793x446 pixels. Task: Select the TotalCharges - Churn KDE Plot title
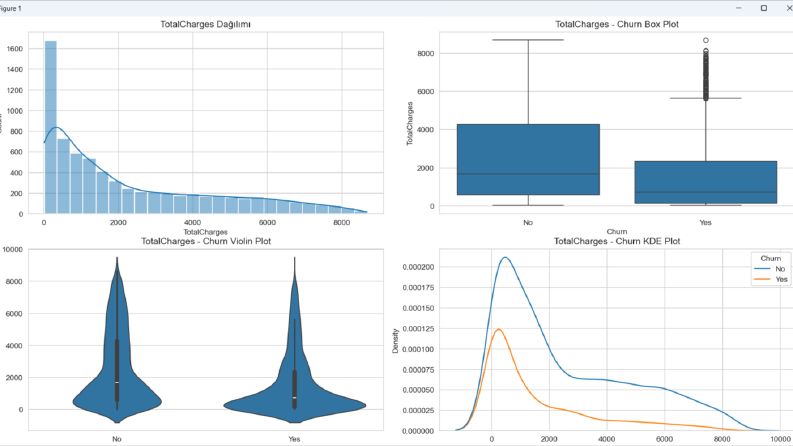click(x=616, y=241)
